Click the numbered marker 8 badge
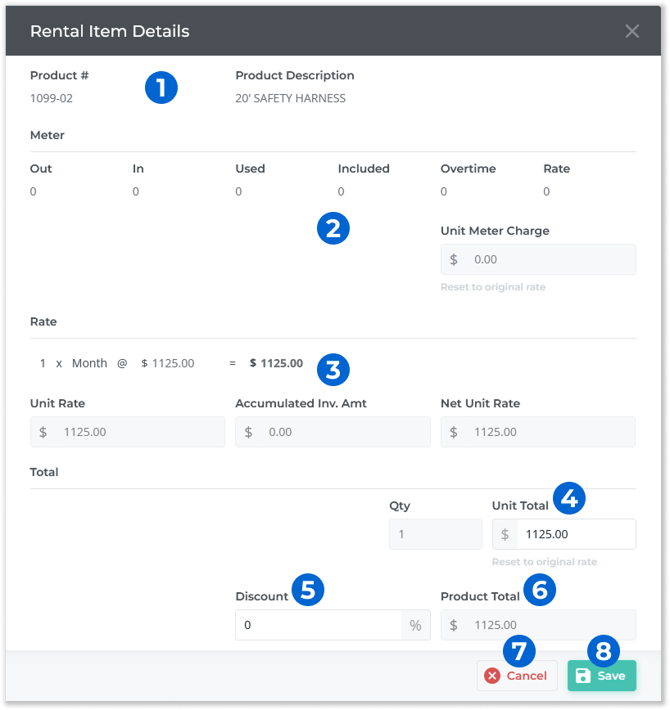 coord(602,649)
